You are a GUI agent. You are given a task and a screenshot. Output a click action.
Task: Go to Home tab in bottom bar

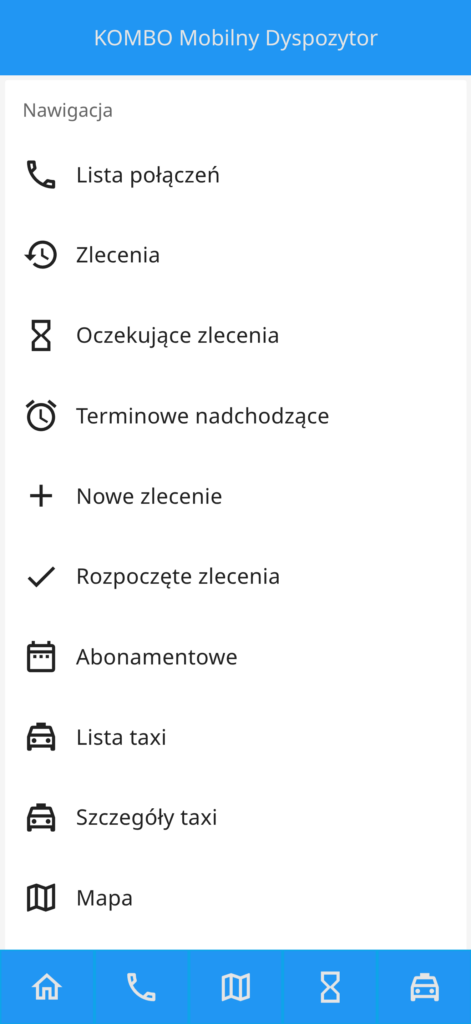coord(47,987)
